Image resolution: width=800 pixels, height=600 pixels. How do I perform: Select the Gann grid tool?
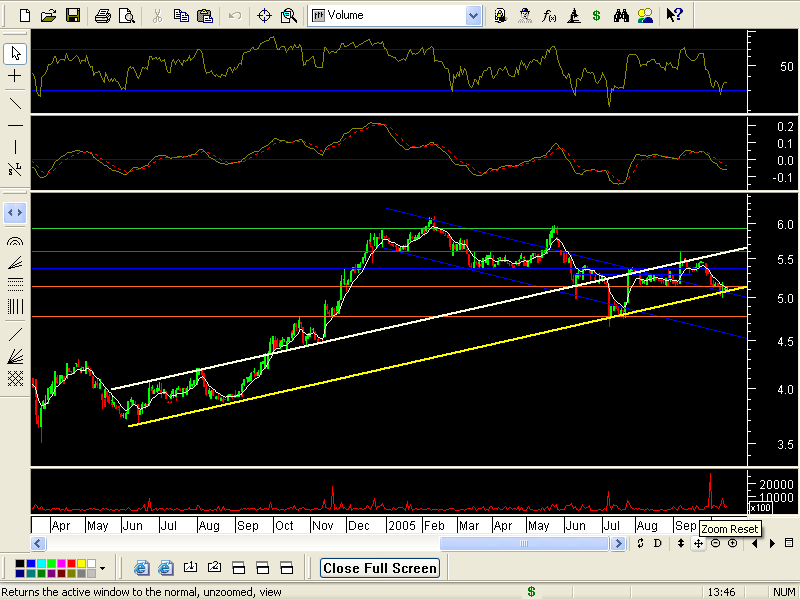(15, 378)
